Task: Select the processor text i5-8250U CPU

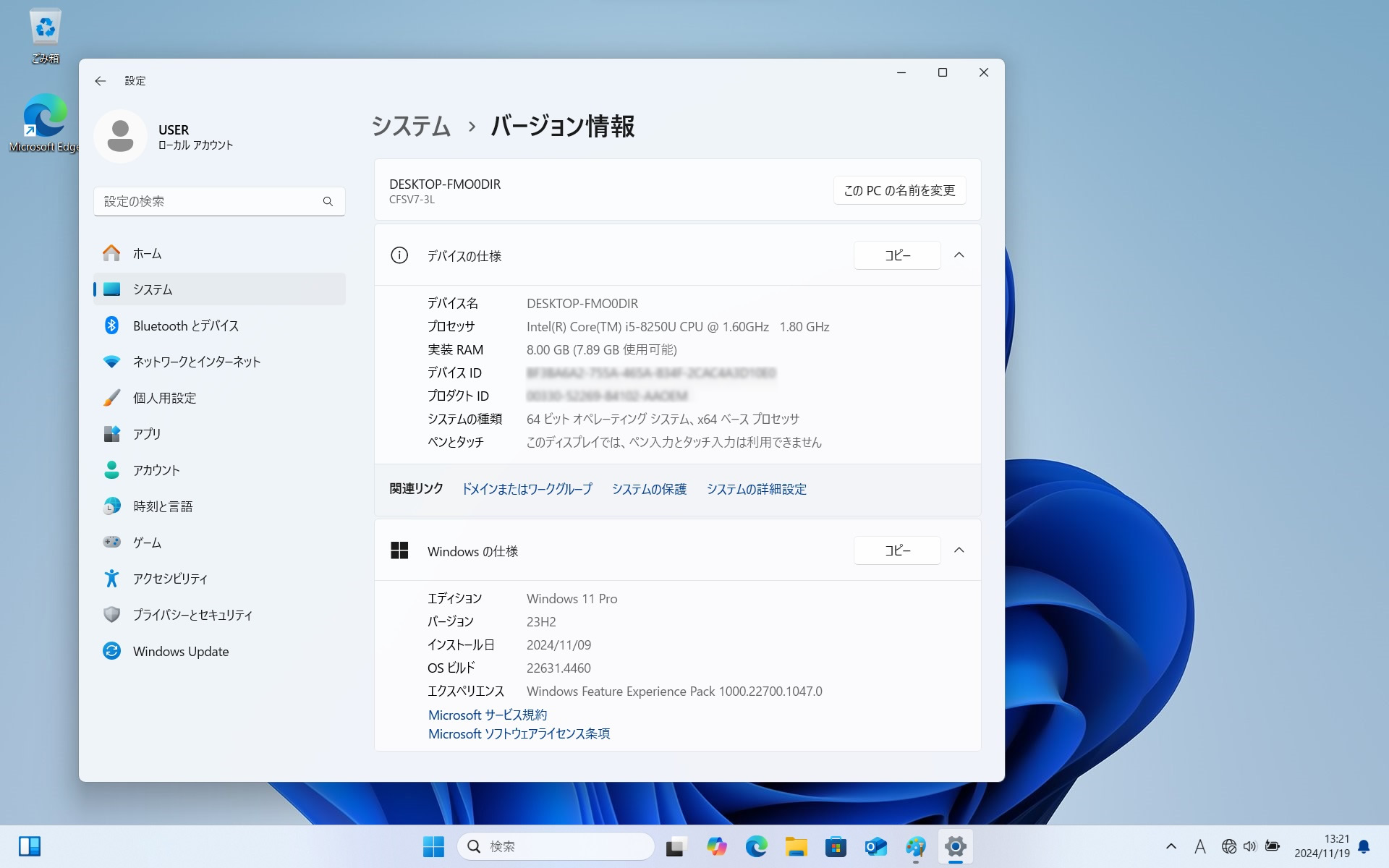Action: [x=664, y=326]
